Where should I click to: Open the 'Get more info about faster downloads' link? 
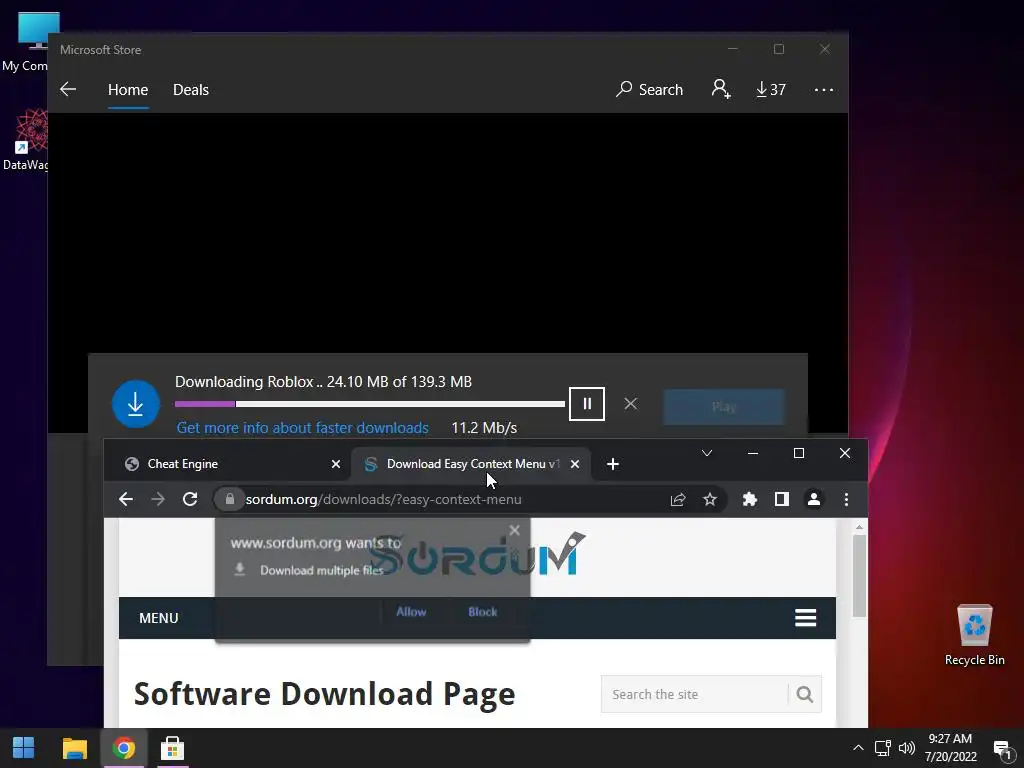(x=302, y=428)
